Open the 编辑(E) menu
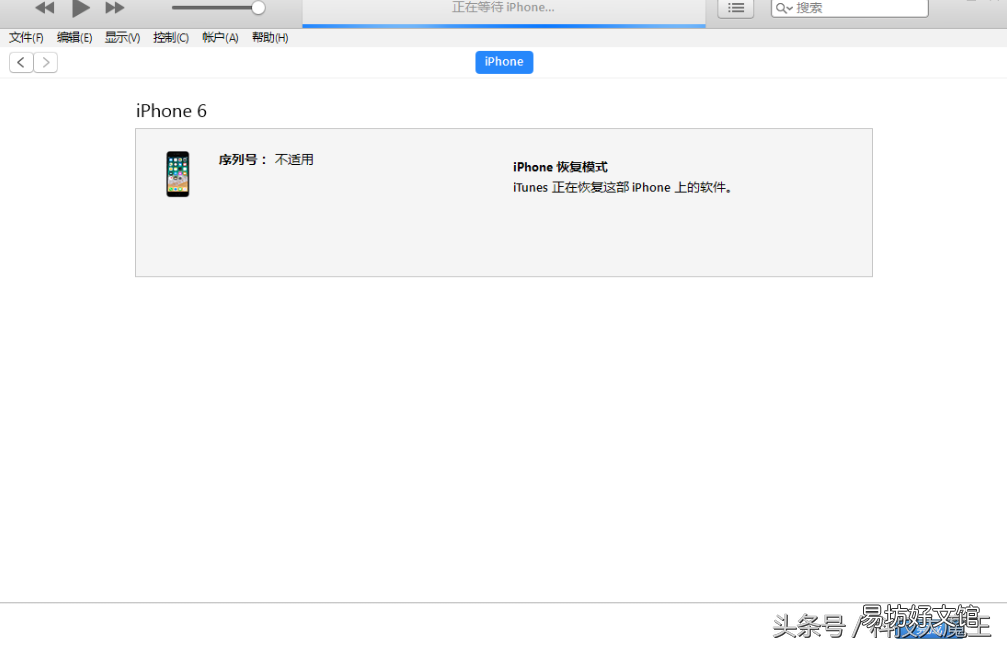Screen dimensions: 1007x648 click(74, 38)
